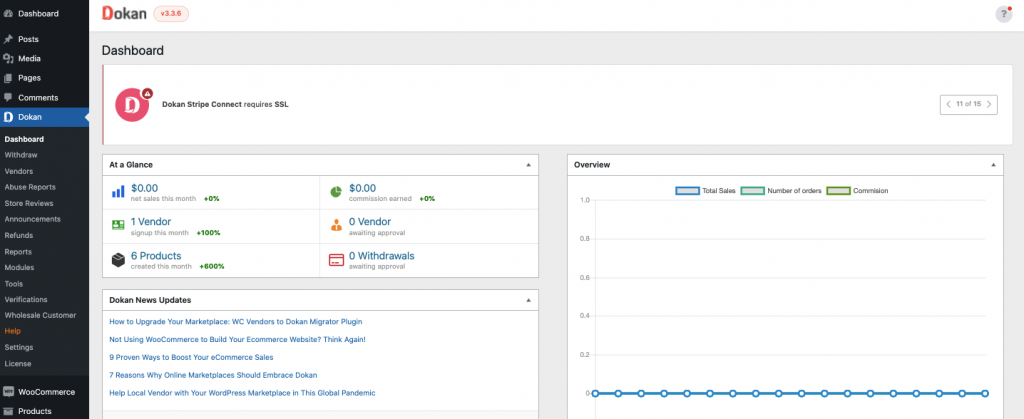Screen dimensions: 1024x419
Task: Toggle Number of orders legend in chart
Action: pyautogui.click(x=781, y=191)
